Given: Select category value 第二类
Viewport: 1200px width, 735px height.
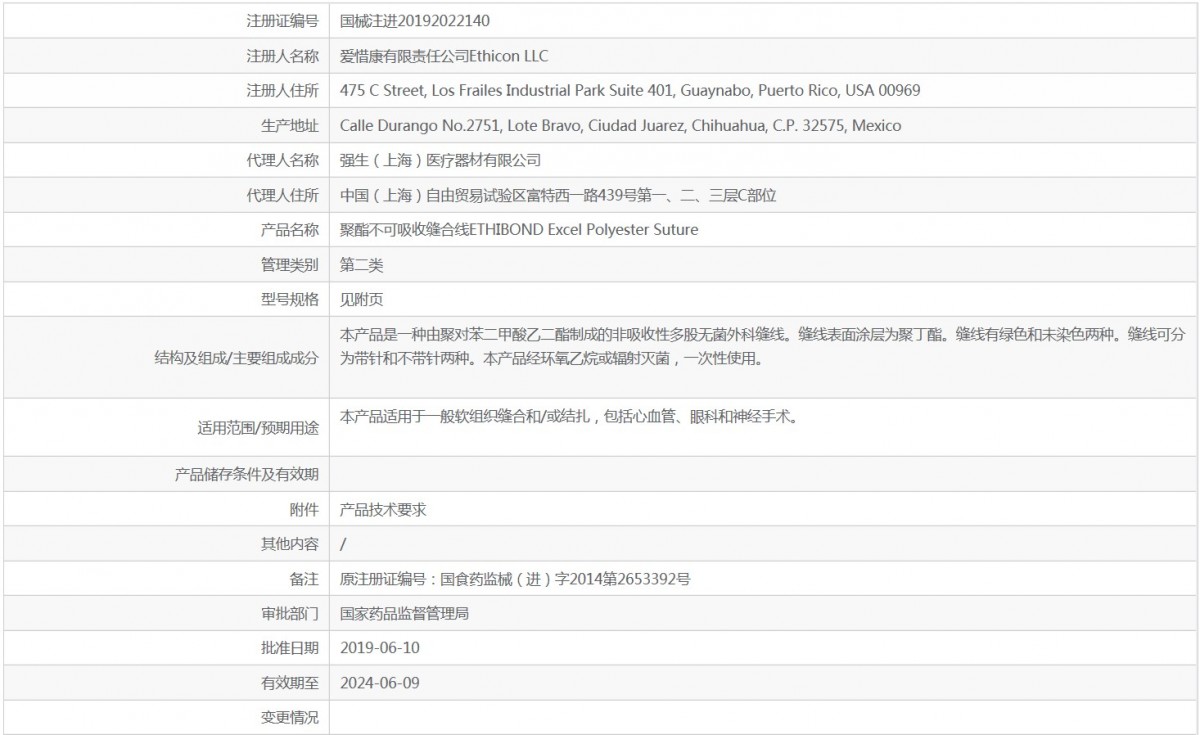Looking at the screenshot, I should click(362, 265).
